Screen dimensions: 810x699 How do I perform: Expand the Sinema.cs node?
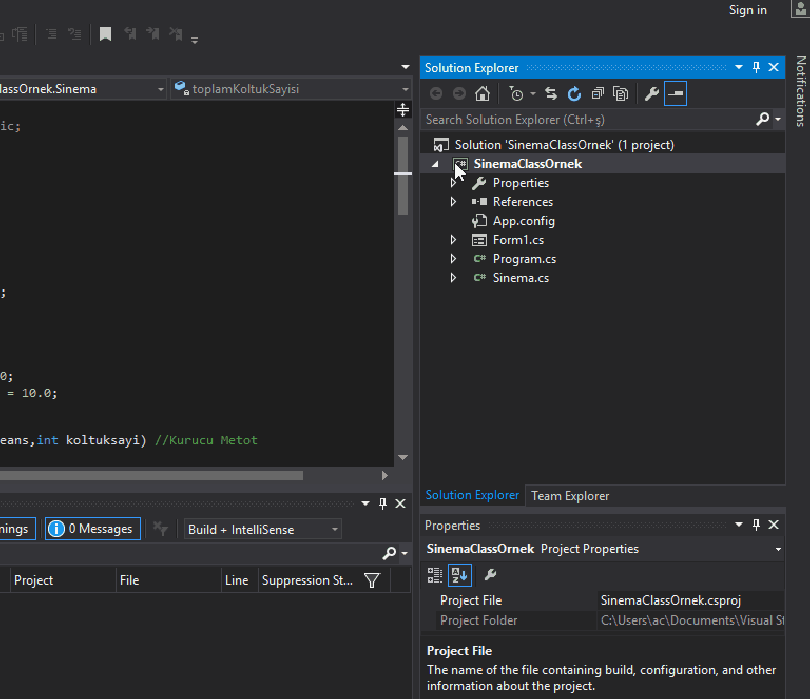[x=453, y=278]
